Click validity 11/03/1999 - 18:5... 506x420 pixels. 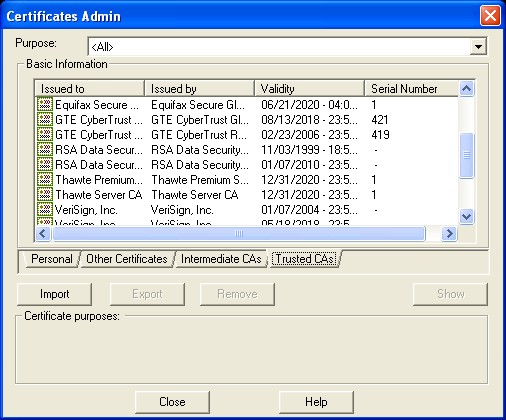pyautogui.click(x=309, y=150)
